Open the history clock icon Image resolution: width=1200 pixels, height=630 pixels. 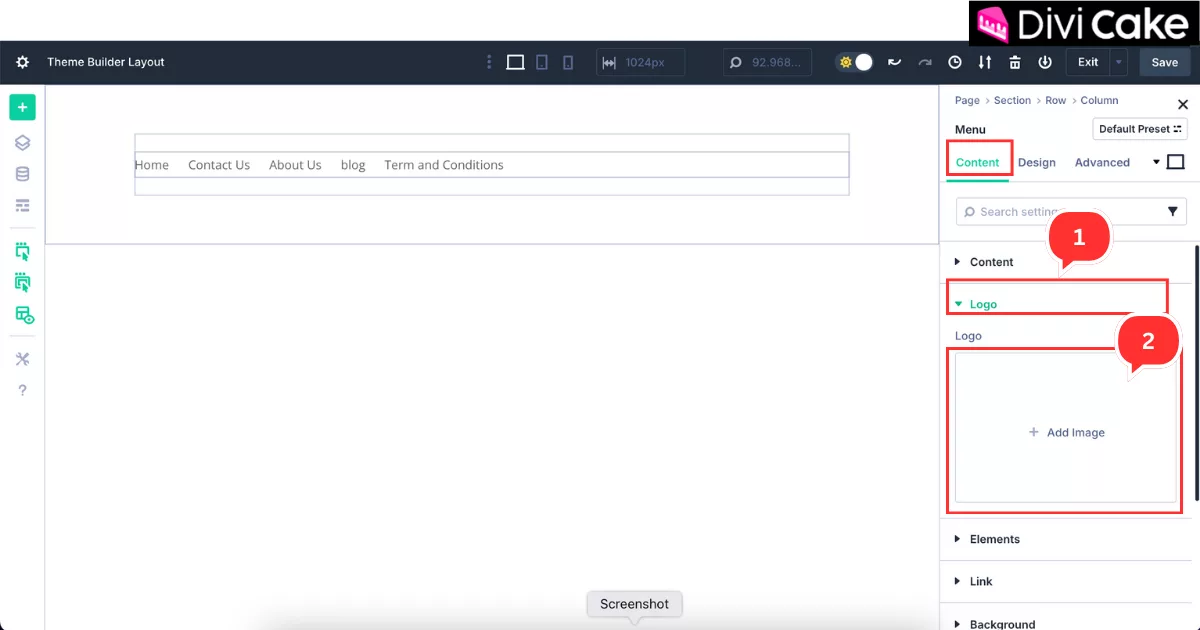(x=955, y=62)
